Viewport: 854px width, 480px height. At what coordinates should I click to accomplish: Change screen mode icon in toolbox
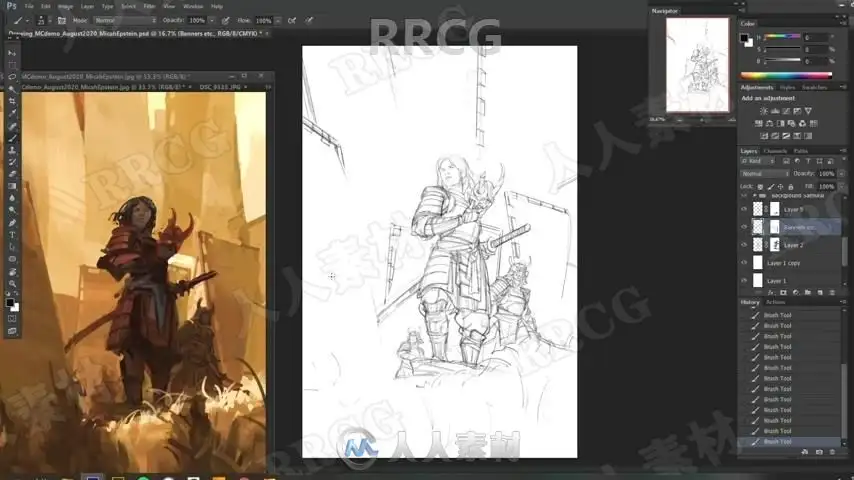(x=12, y=331)
